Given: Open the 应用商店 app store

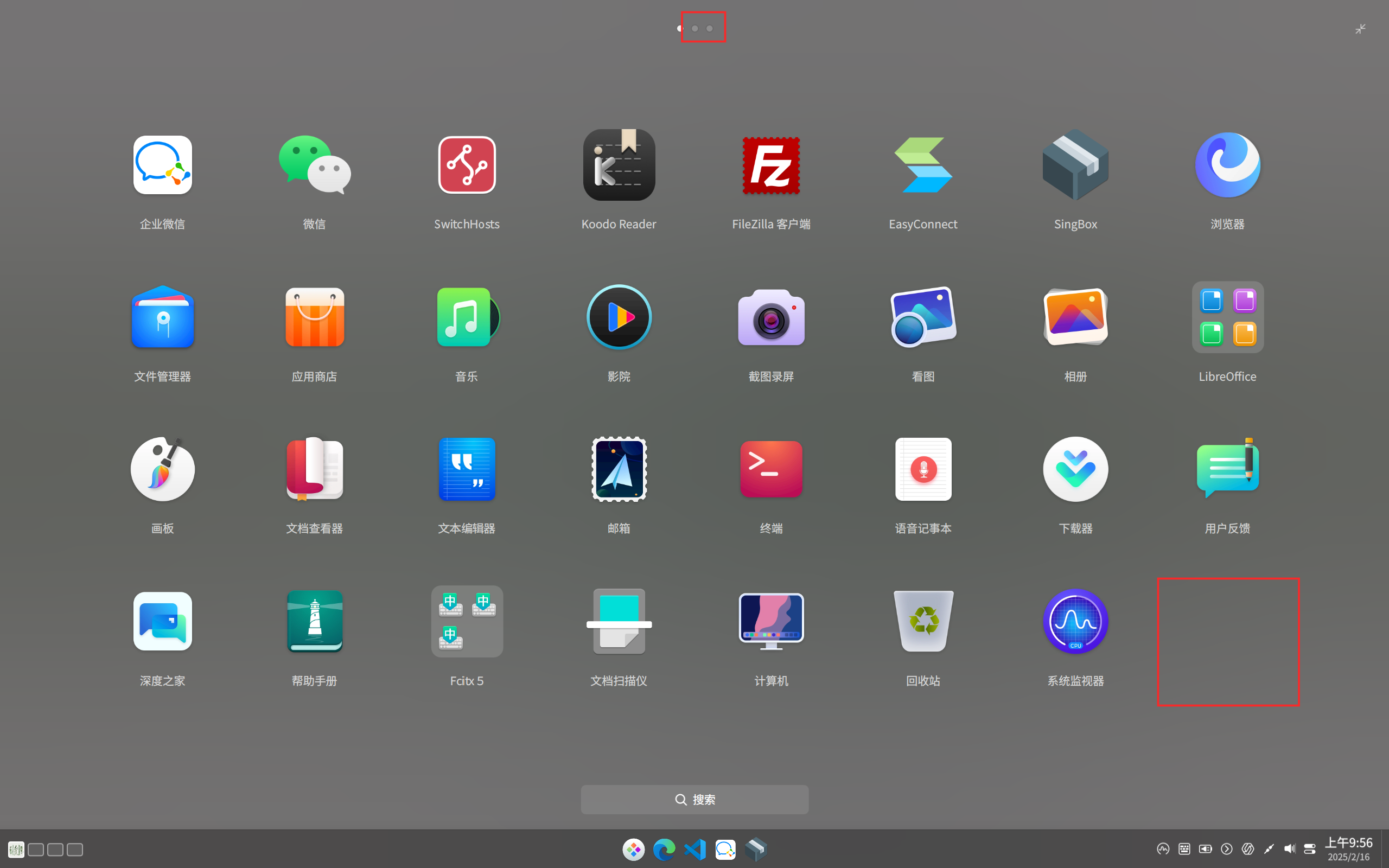Looking at the screenshot, I should click(315, 317).
